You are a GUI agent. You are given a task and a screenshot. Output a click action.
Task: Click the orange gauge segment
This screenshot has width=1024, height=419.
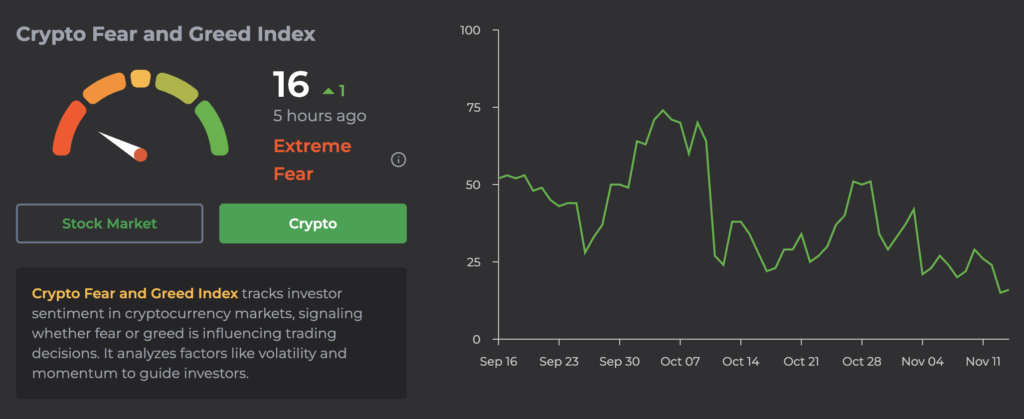(104, 89)
